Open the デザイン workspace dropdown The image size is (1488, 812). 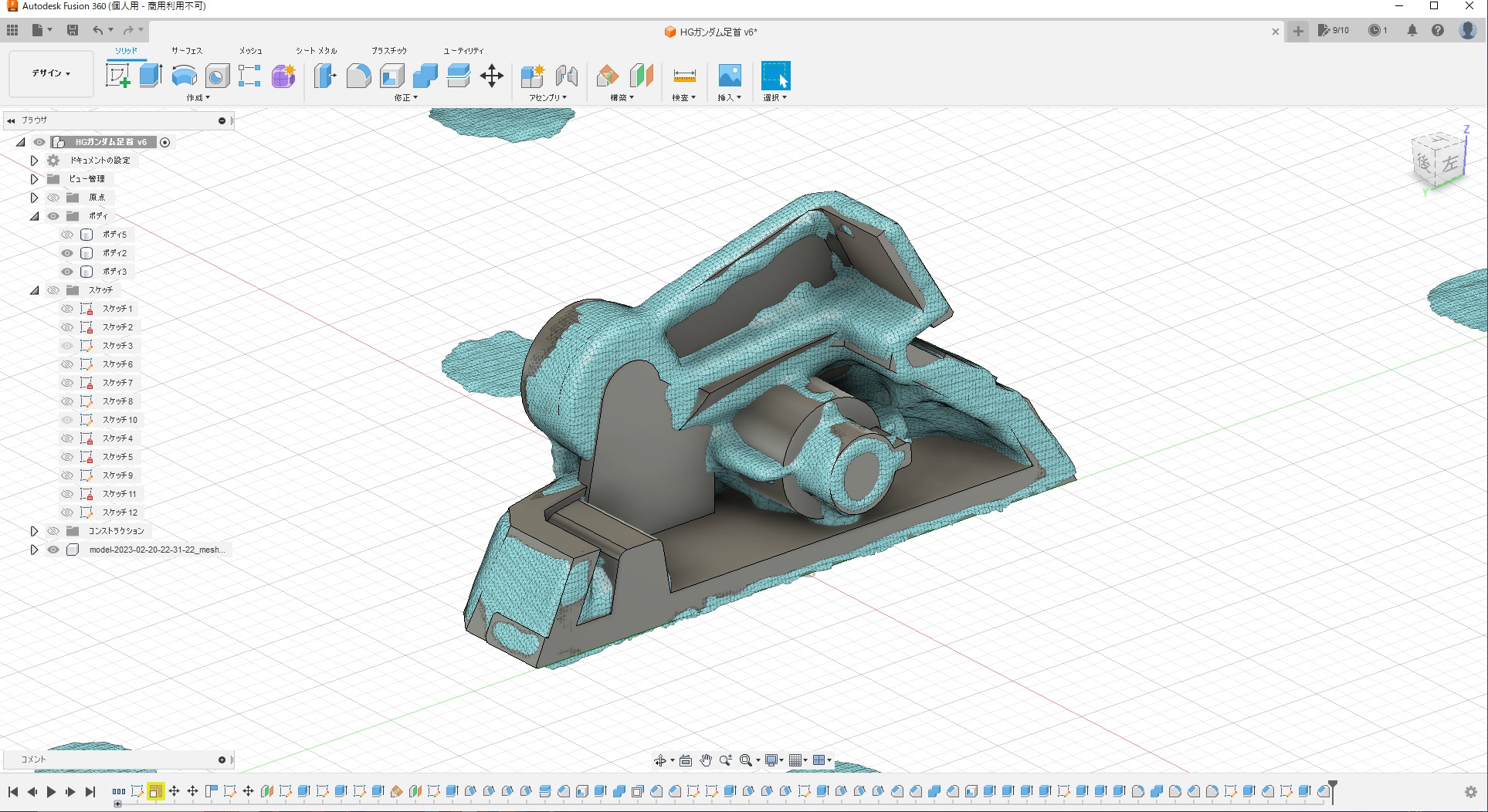51,73
